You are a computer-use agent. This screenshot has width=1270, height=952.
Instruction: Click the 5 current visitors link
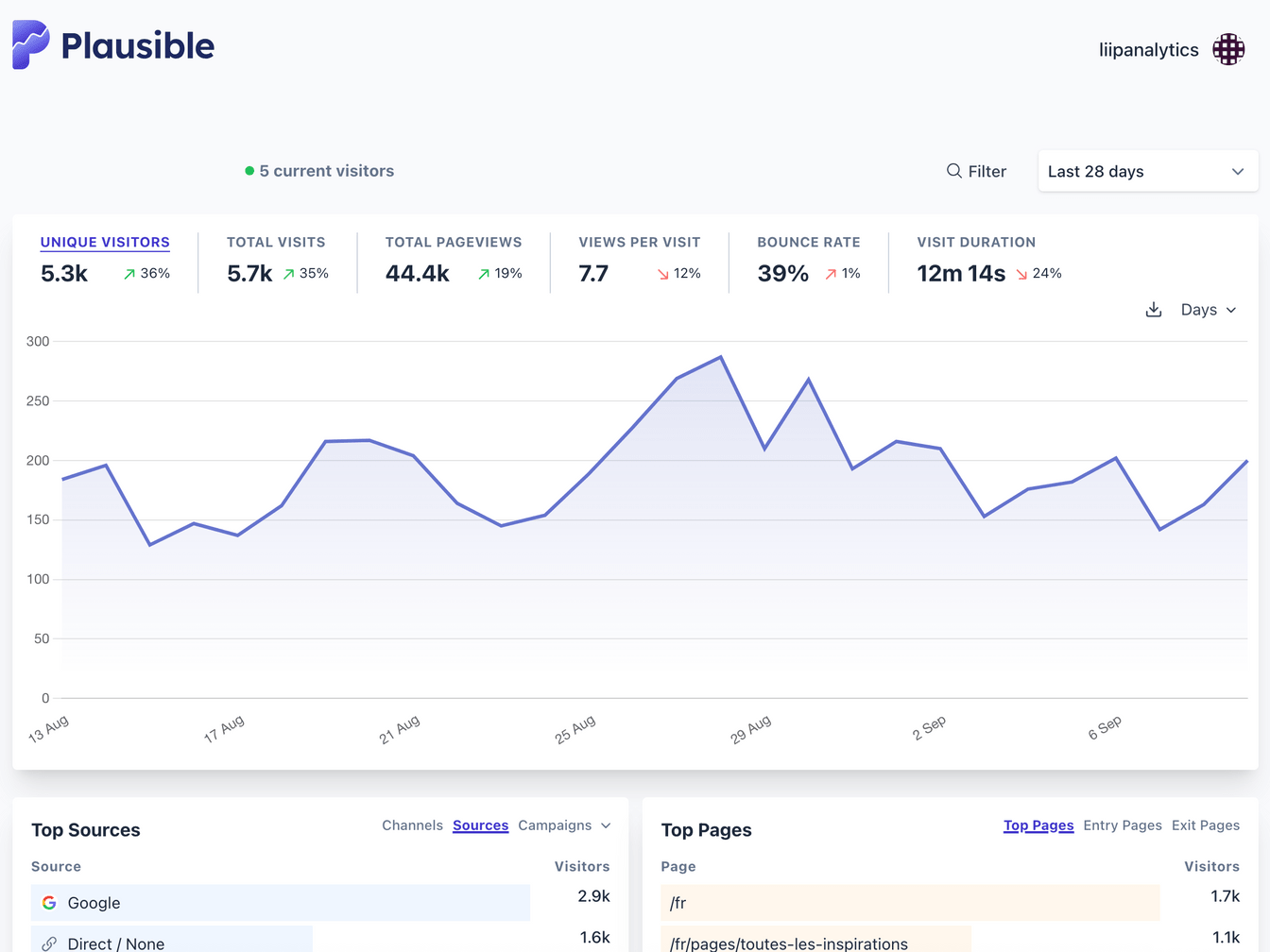coord(328,171)
